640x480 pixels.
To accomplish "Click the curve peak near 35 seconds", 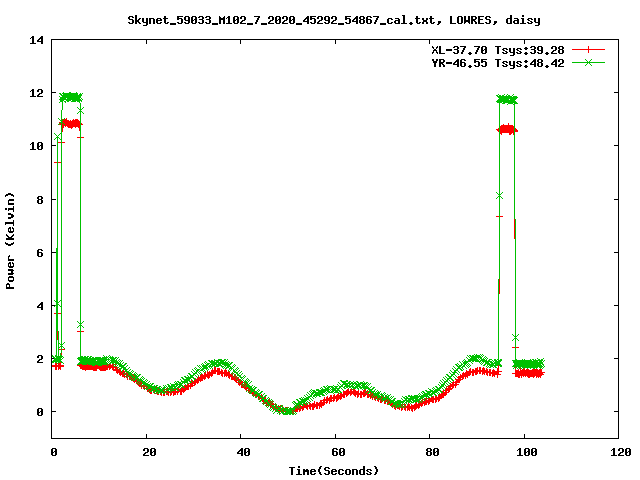I will click(x=220, y=365).
